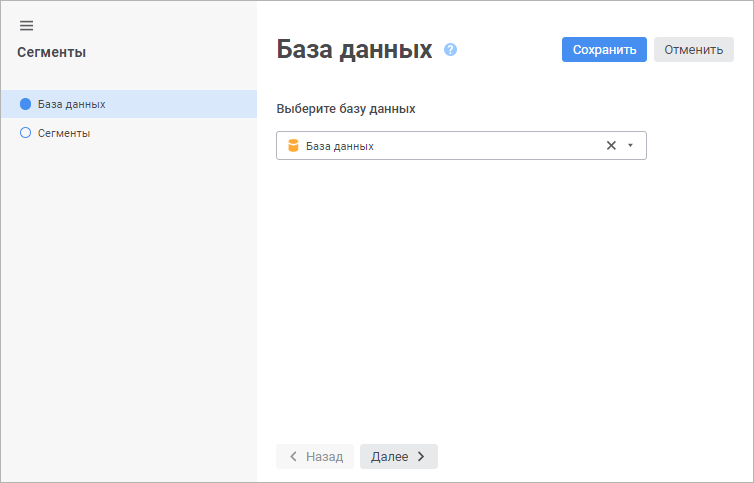Viewport: 754px width, 483px height.
Task: Click the large База данных page heading
Action: (x=354, y=50)
